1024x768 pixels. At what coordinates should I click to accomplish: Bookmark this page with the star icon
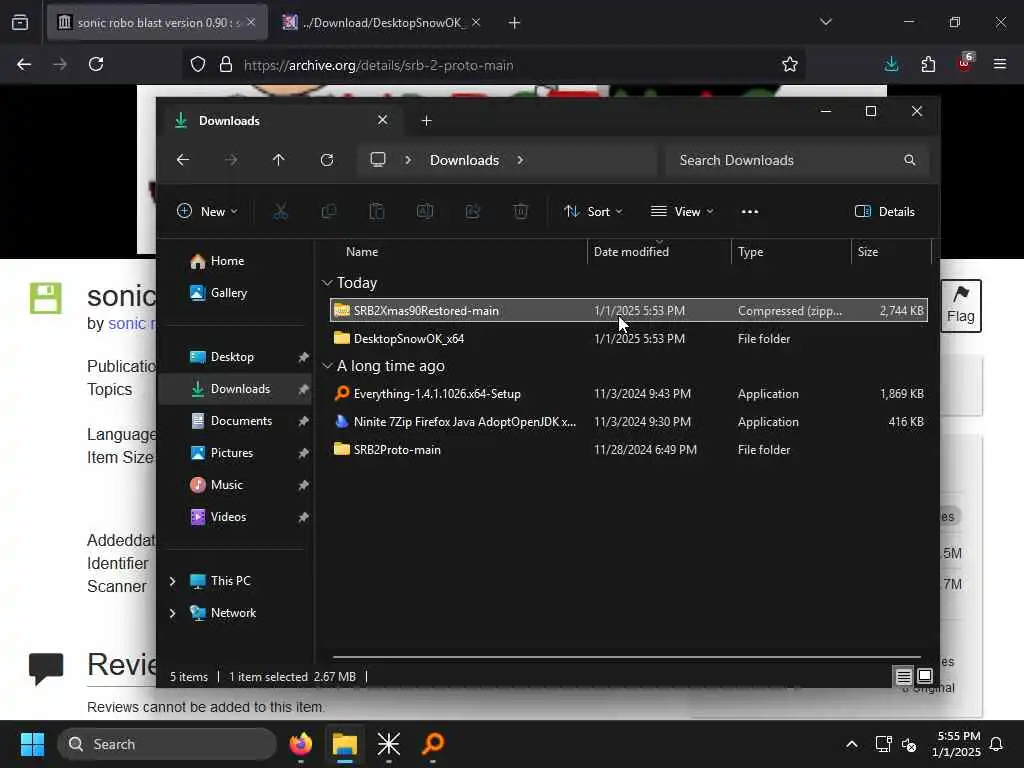click(790, 64)
